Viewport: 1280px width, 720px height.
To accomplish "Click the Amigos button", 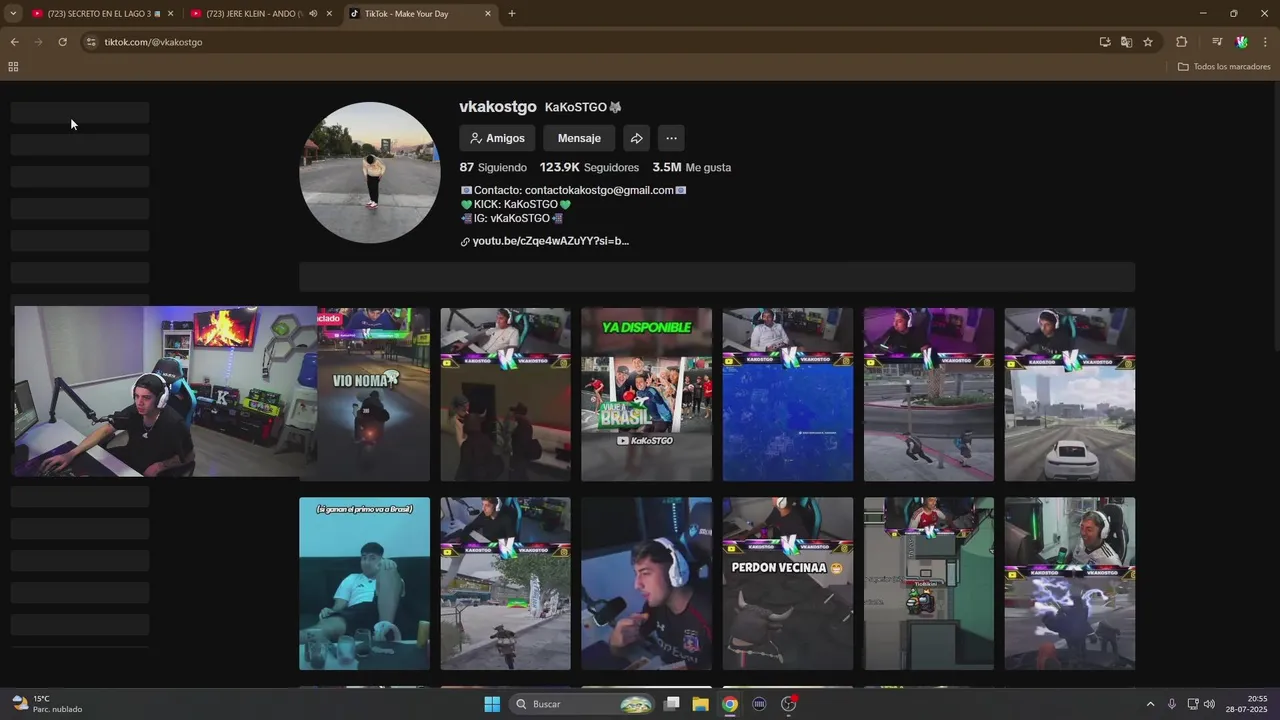I will pos(497,138).
